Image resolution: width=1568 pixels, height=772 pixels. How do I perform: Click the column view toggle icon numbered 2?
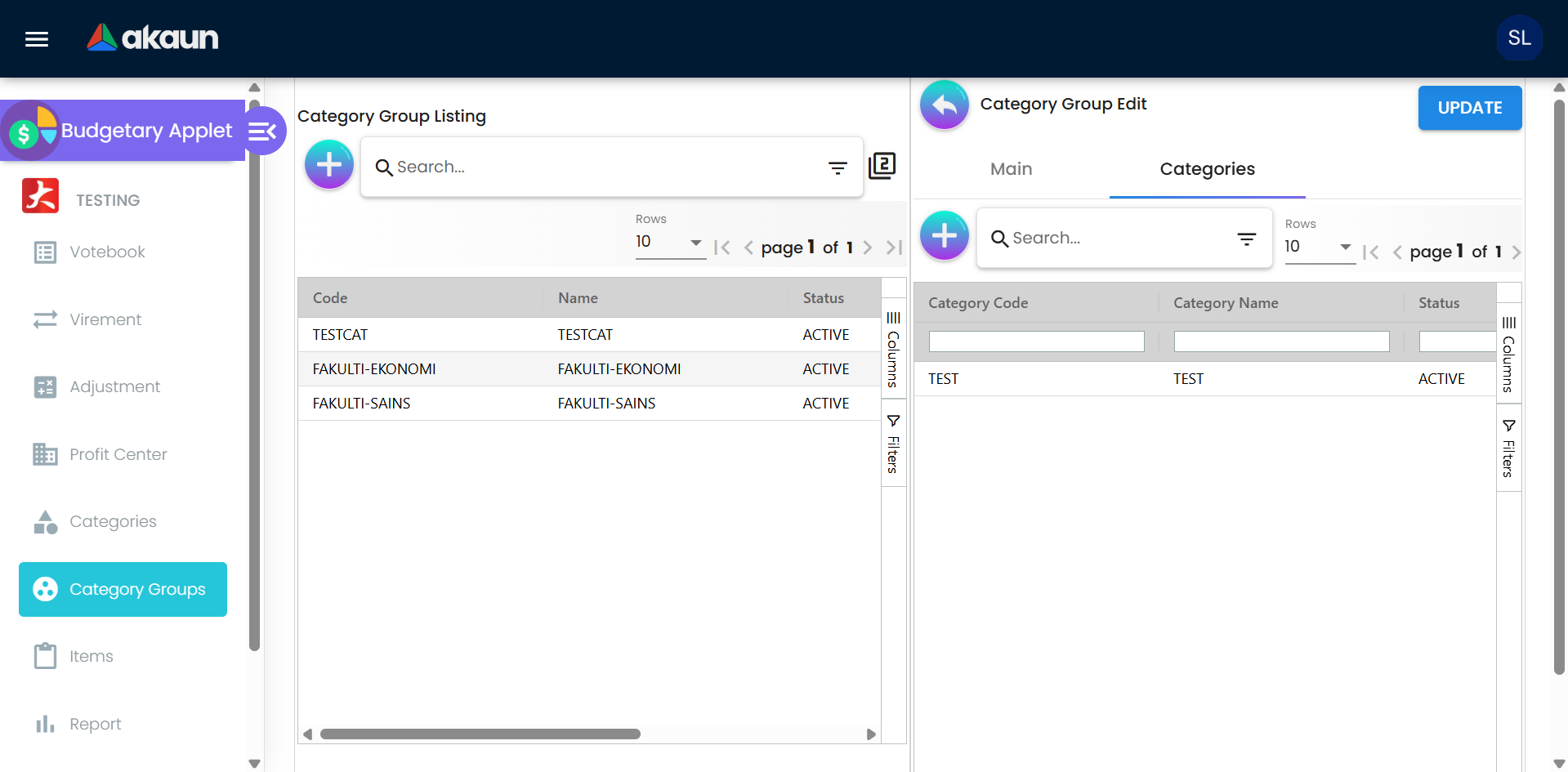coord(882,166)
